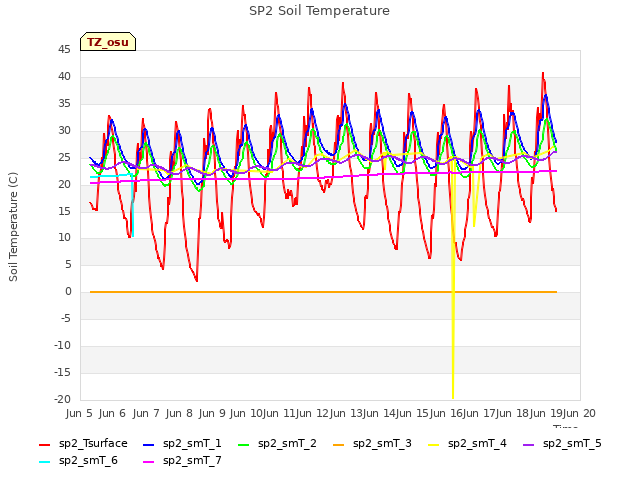This screenshot has width=640, height=480.
Task: Click the highest red peak near Jun 19
Action: click(543, 73)
